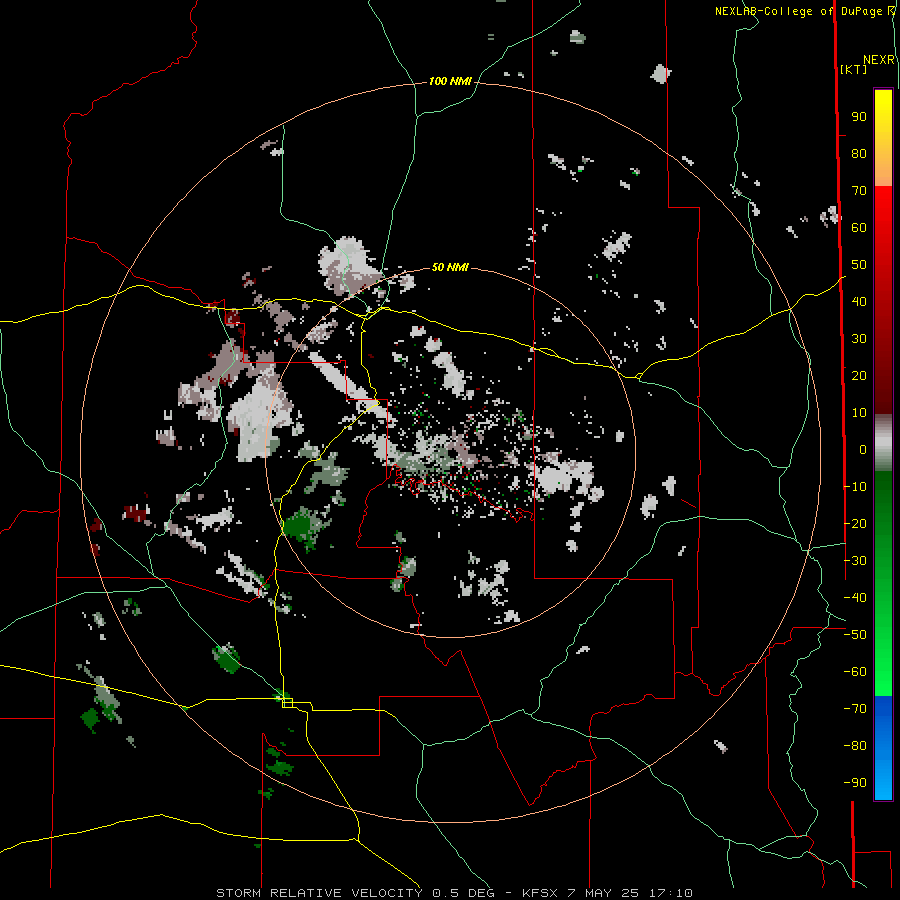Click the 60 value on velocity scale

(x=859, y=228)
